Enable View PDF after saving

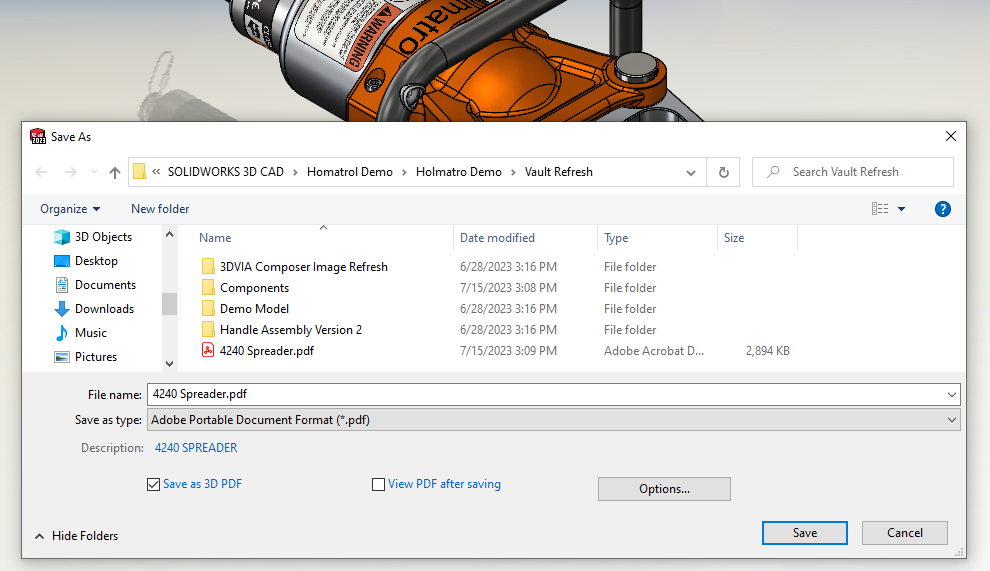pos(378,485)
